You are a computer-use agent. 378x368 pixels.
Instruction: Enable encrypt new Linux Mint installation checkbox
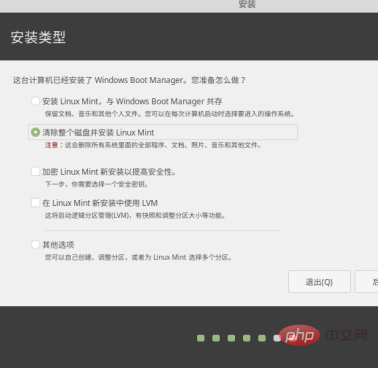pos(36,172)
